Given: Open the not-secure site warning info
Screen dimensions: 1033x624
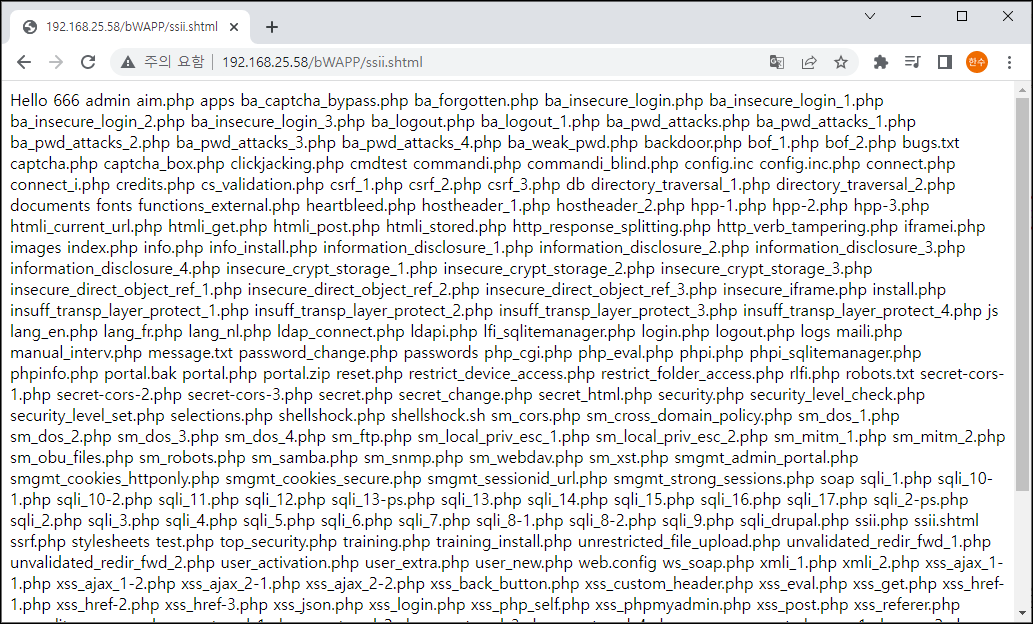Looking at the screenshot, I should (x=163, y=62).
